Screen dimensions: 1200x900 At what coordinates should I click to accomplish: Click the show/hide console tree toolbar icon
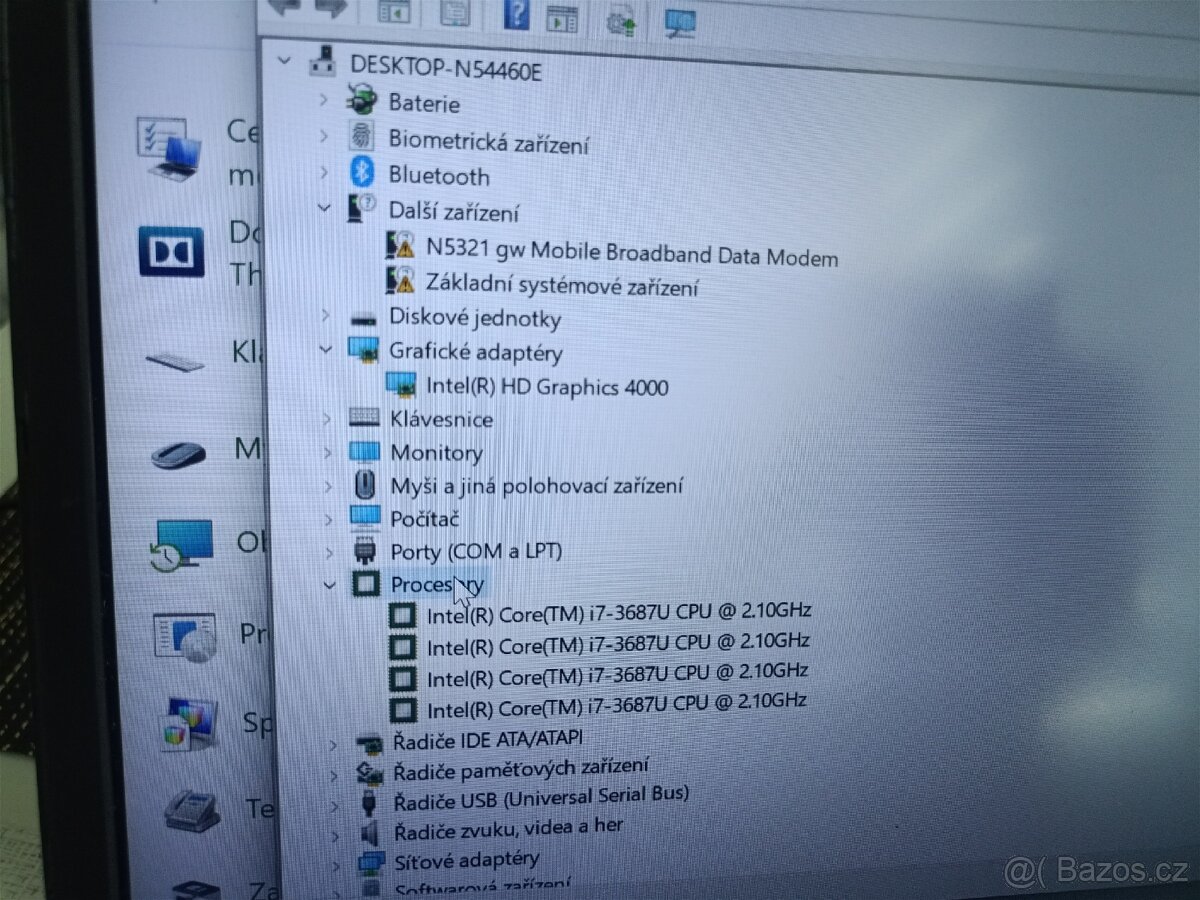tap(394, 13)
